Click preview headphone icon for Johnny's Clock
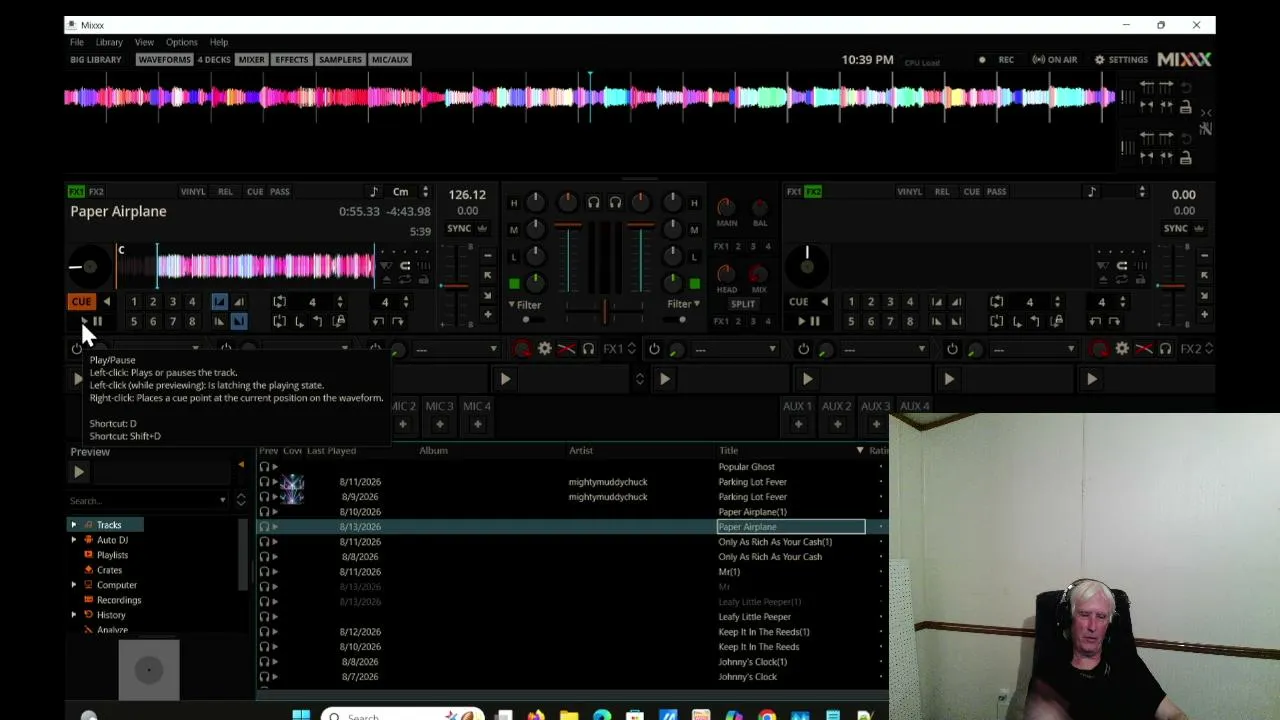 [x=265, y=677]
